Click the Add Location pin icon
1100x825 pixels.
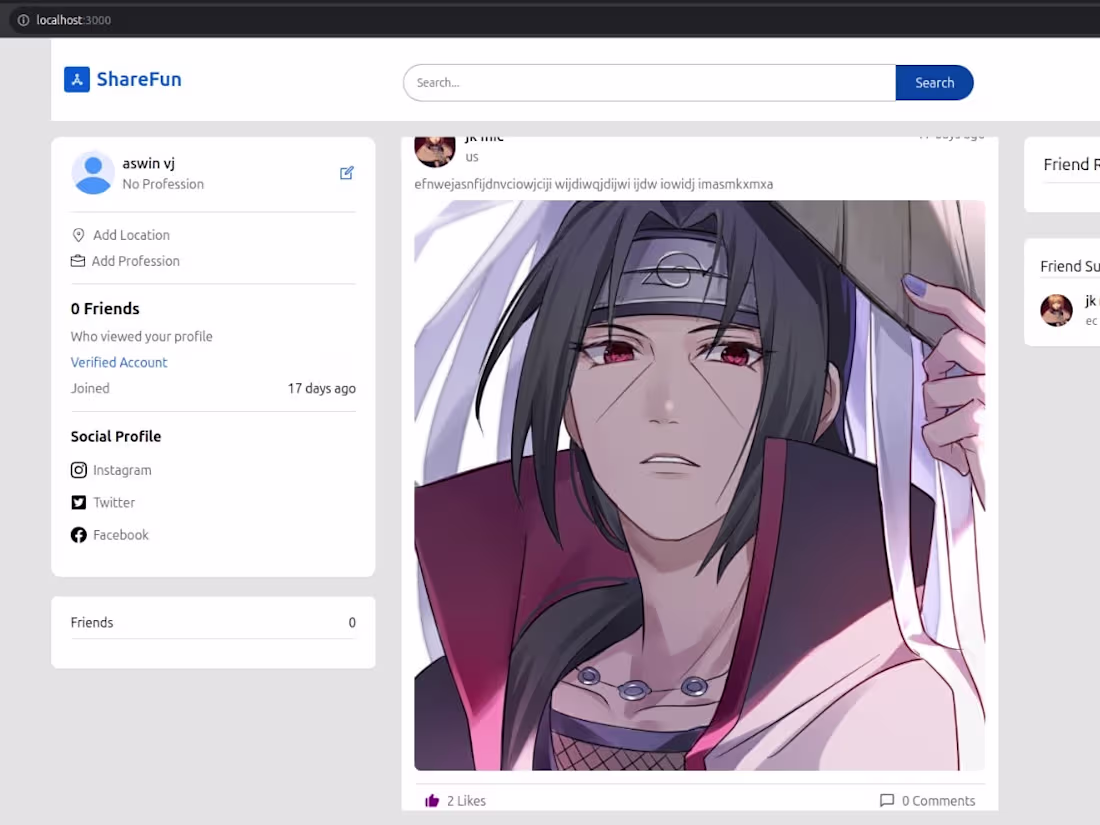click(78, 234)
